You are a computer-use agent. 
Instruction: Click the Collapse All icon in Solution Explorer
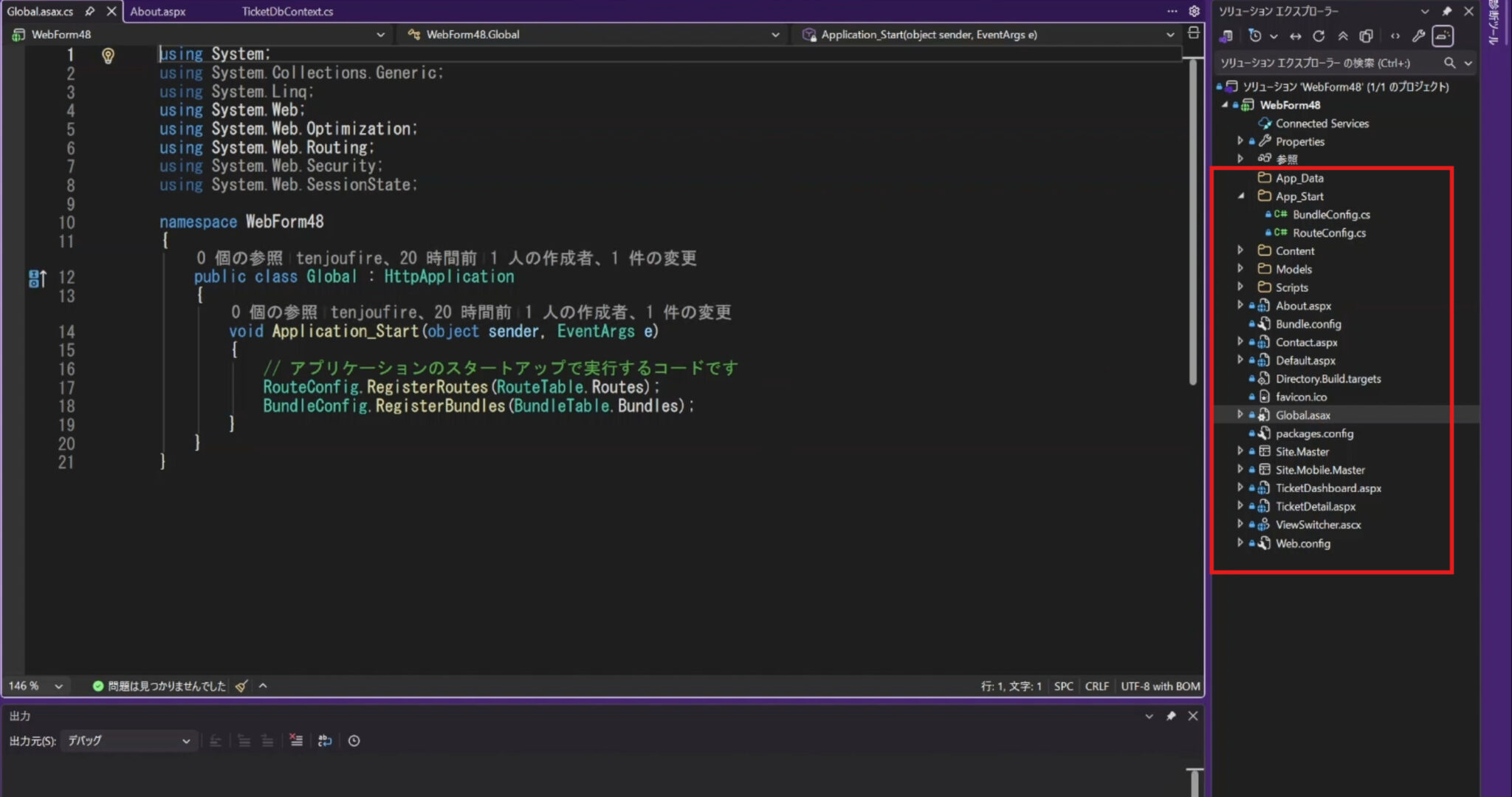[1344, 36]
